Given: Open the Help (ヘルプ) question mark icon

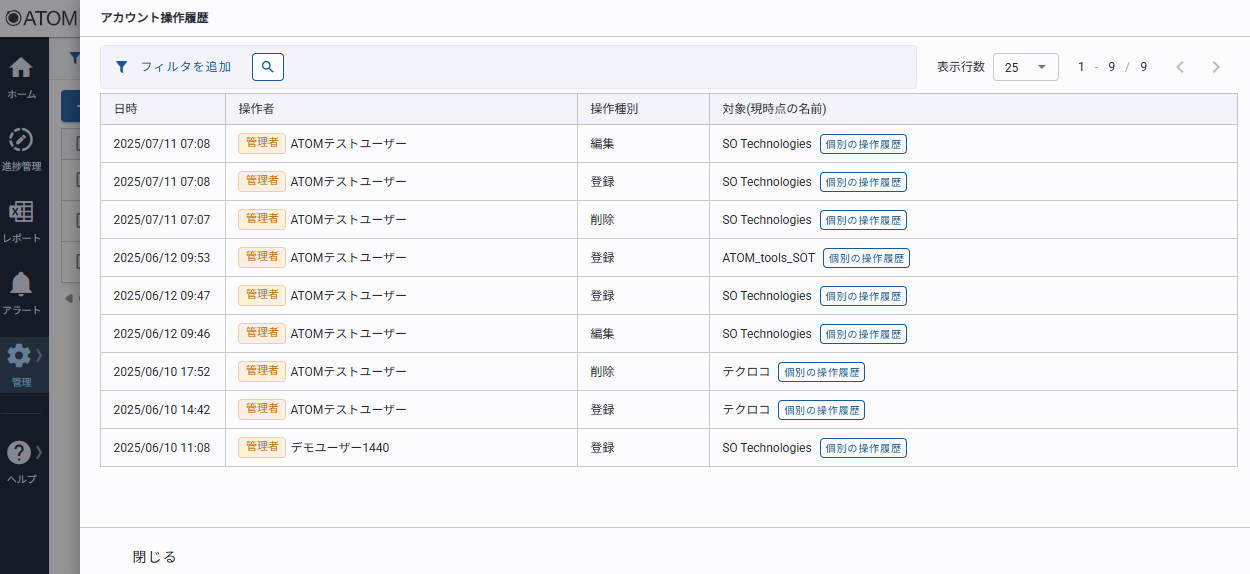Looking at the screenshot, I should (19, 453).
